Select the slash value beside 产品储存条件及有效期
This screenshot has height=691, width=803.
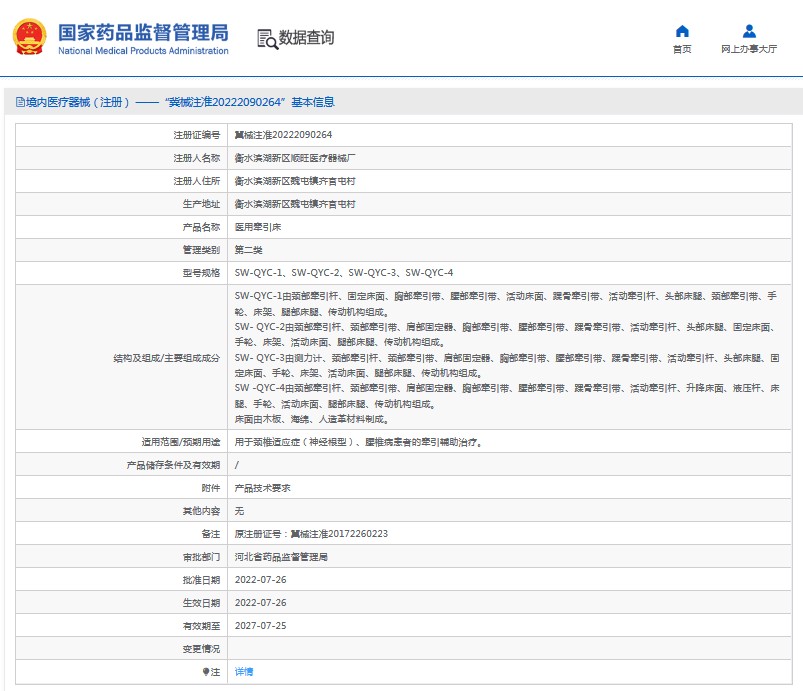pyautogui.click(x=237, y=465)
